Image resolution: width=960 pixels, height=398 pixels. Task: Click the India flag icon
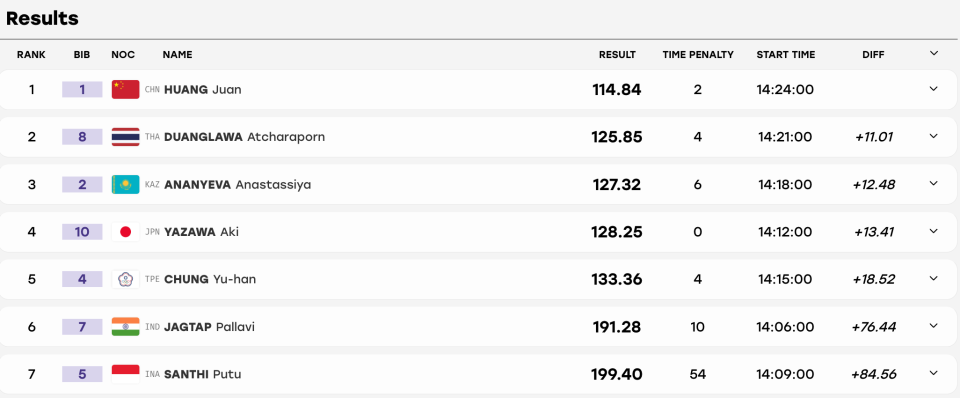click(126, 326)
